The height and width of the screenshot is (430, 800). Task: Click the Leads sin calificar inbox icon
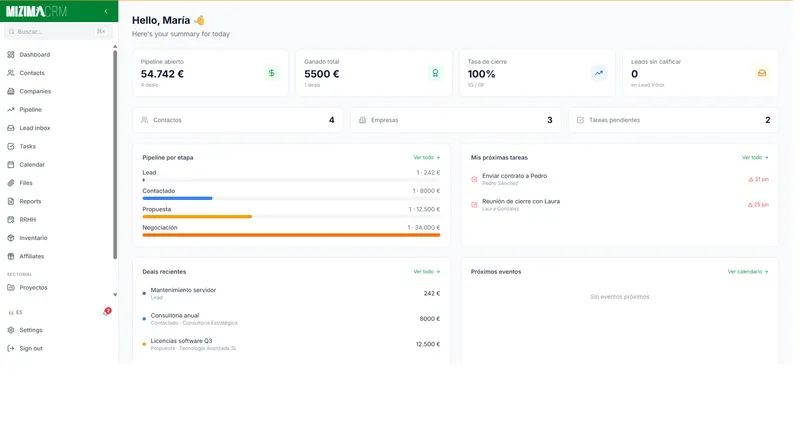pos(762,73)
